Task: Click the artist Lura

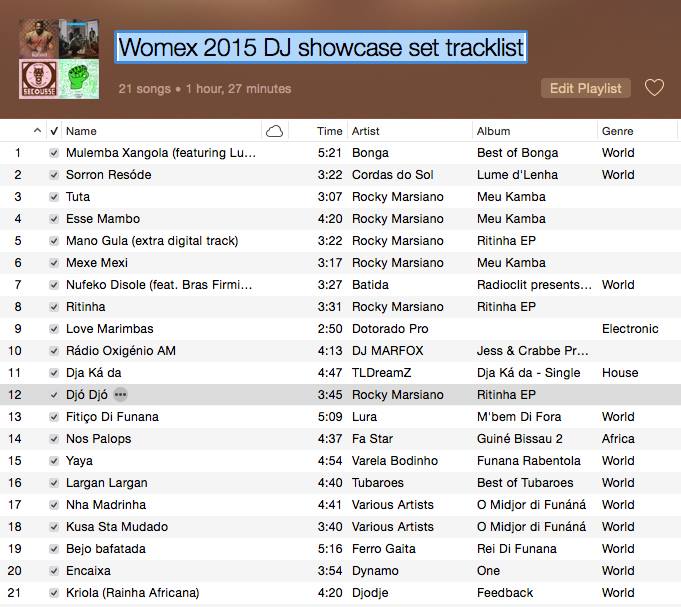Action: point(364,417)
